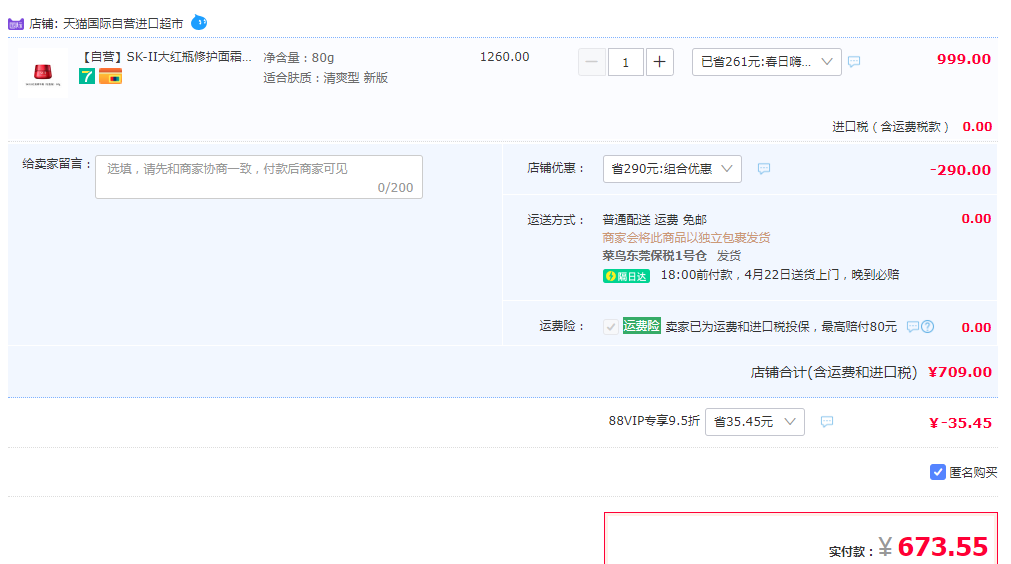
Task: Click the 净含量：80g specification text
Action: point(299,58)
